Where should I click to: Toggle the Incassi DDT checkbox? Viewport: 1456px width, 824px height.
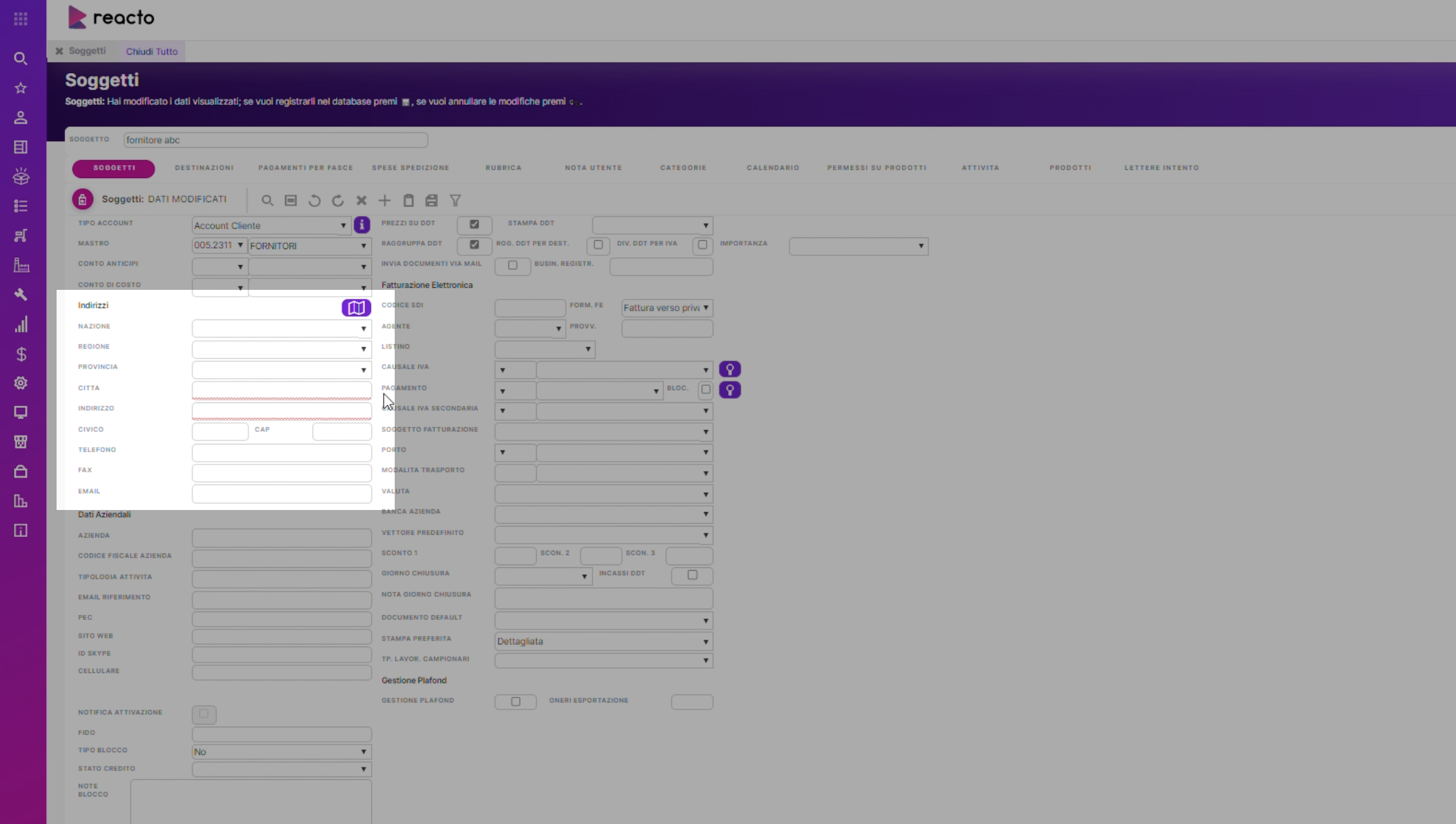click(x=692, y=575)
